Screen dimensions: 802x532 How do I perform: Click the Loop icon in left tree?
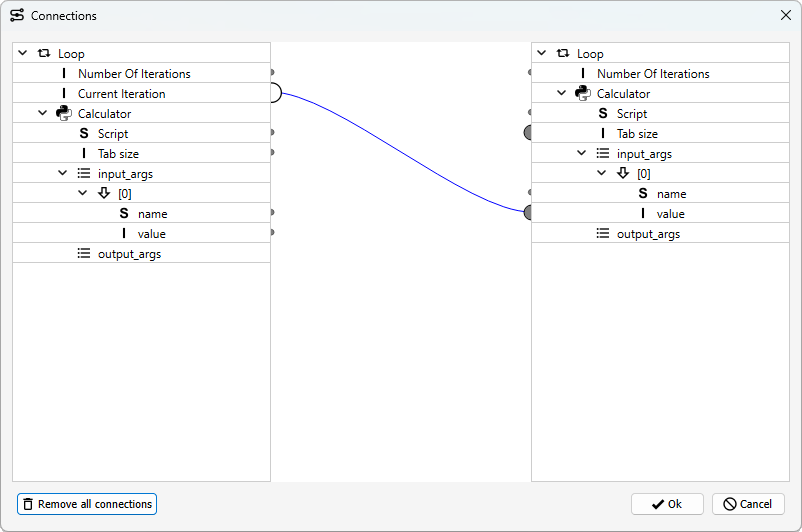pos(44,53)
